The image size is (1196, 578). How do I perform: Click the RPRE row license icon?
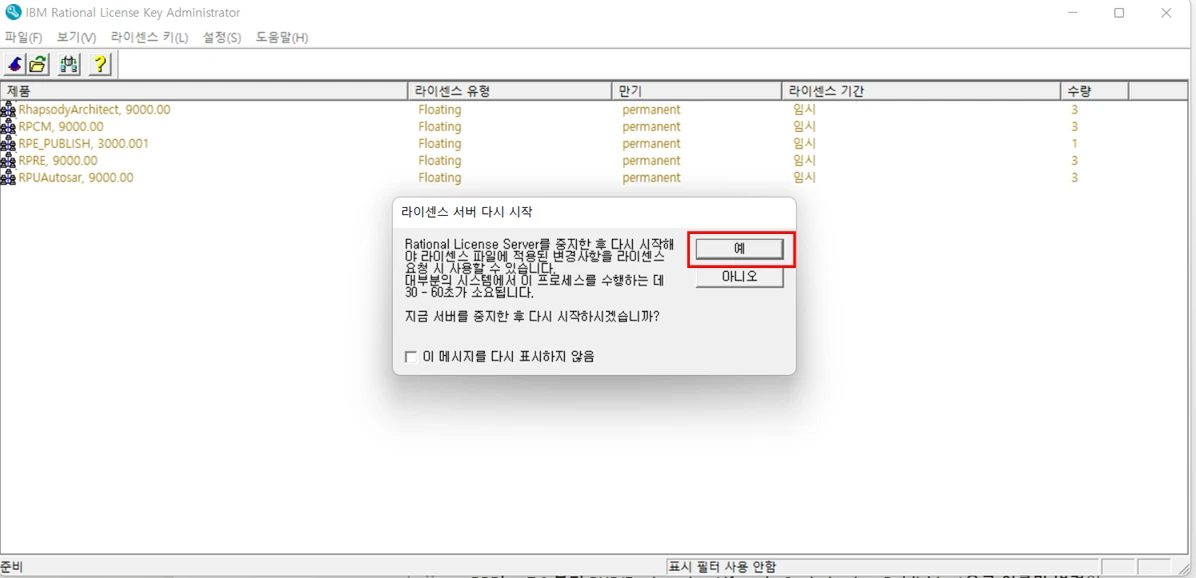click(x=8, y=160)
